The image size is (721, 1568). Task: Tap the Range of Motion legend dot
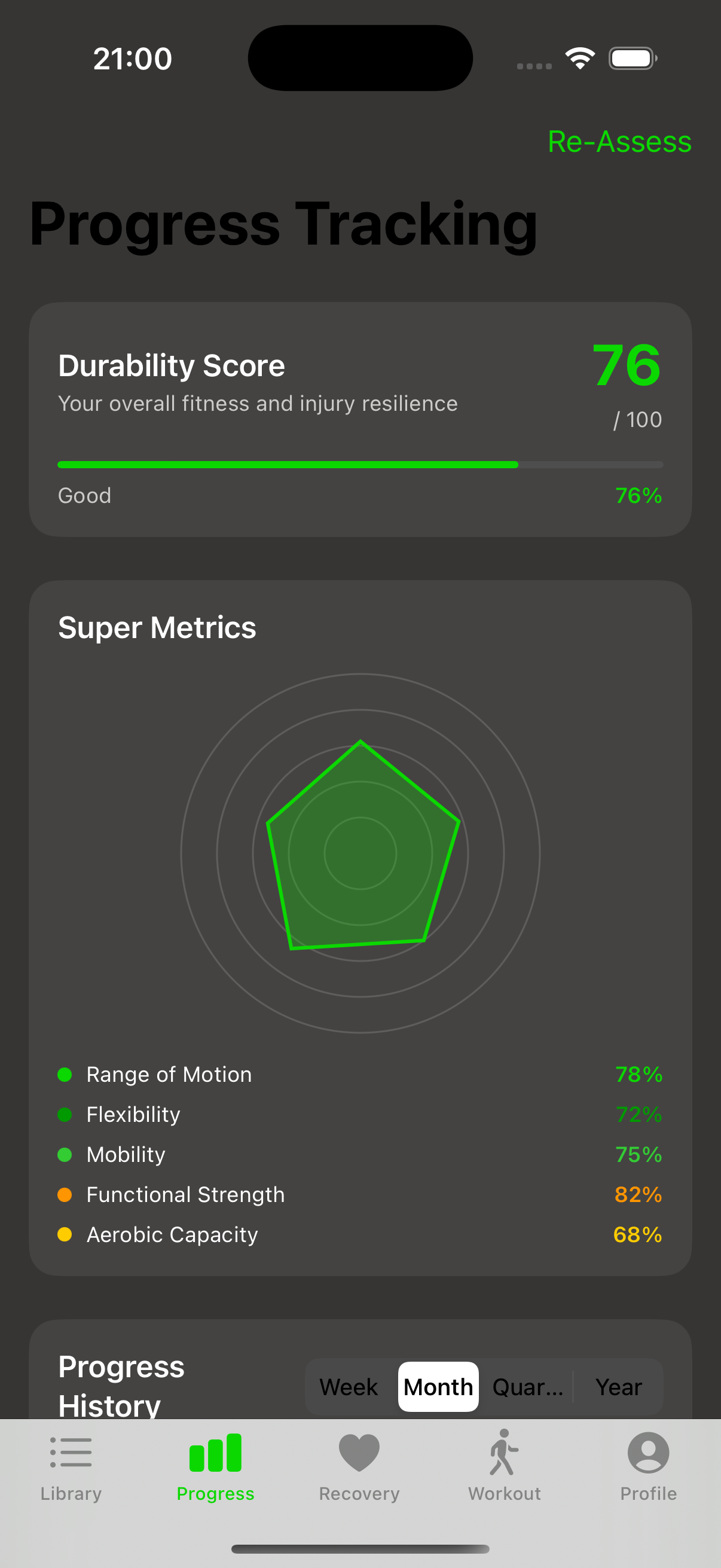(66, 1075)
